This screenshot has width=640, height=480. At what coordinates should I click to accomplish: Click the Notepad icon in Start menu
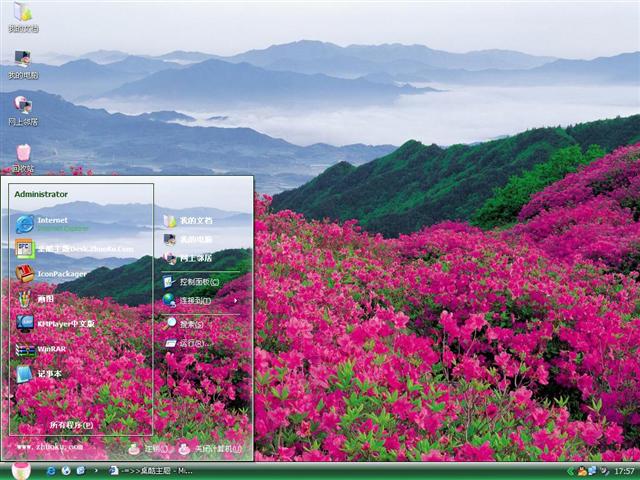(x=24, y=374)
